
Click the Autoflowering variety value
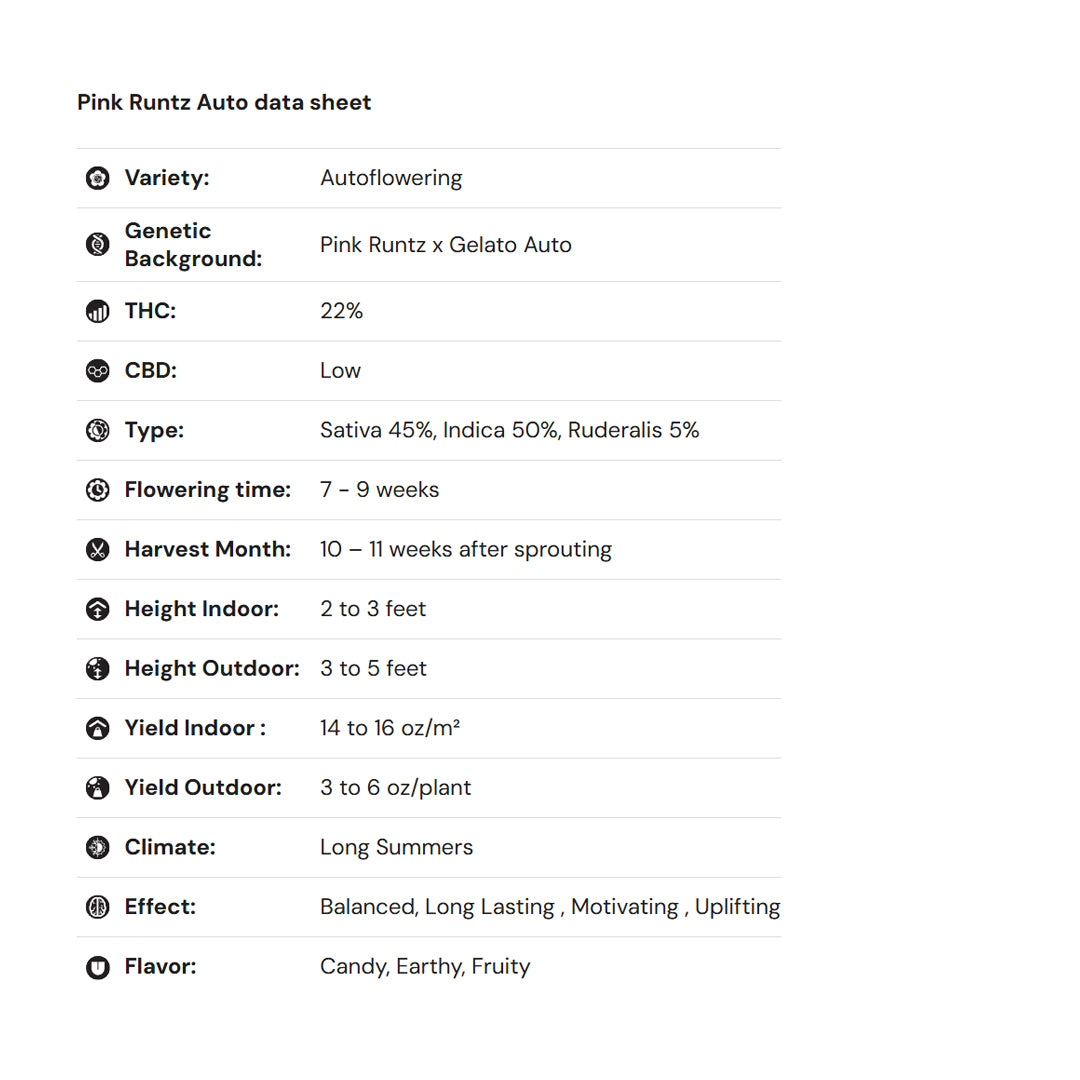coord(390,178)
